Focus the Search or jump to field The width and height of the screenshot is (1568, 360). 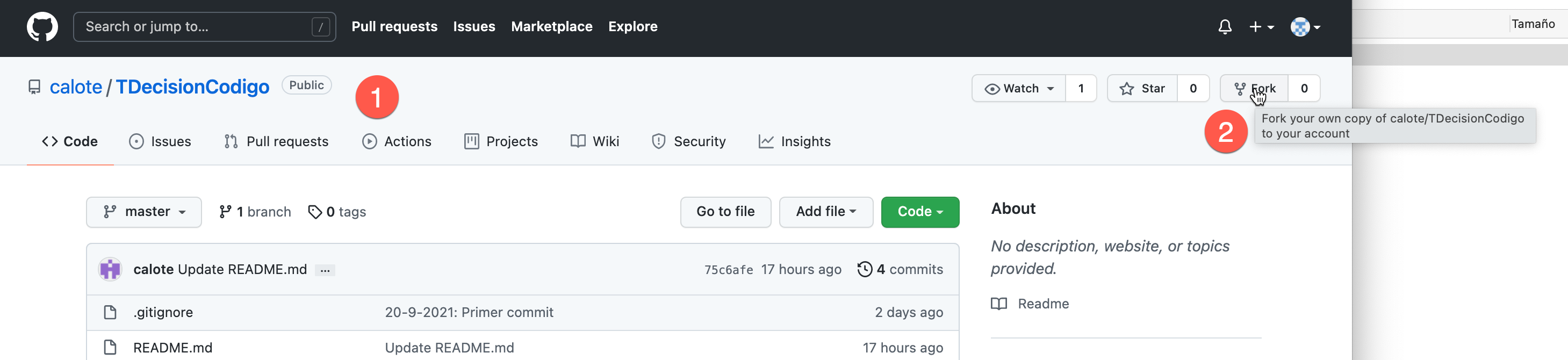(x=204, y=27)
